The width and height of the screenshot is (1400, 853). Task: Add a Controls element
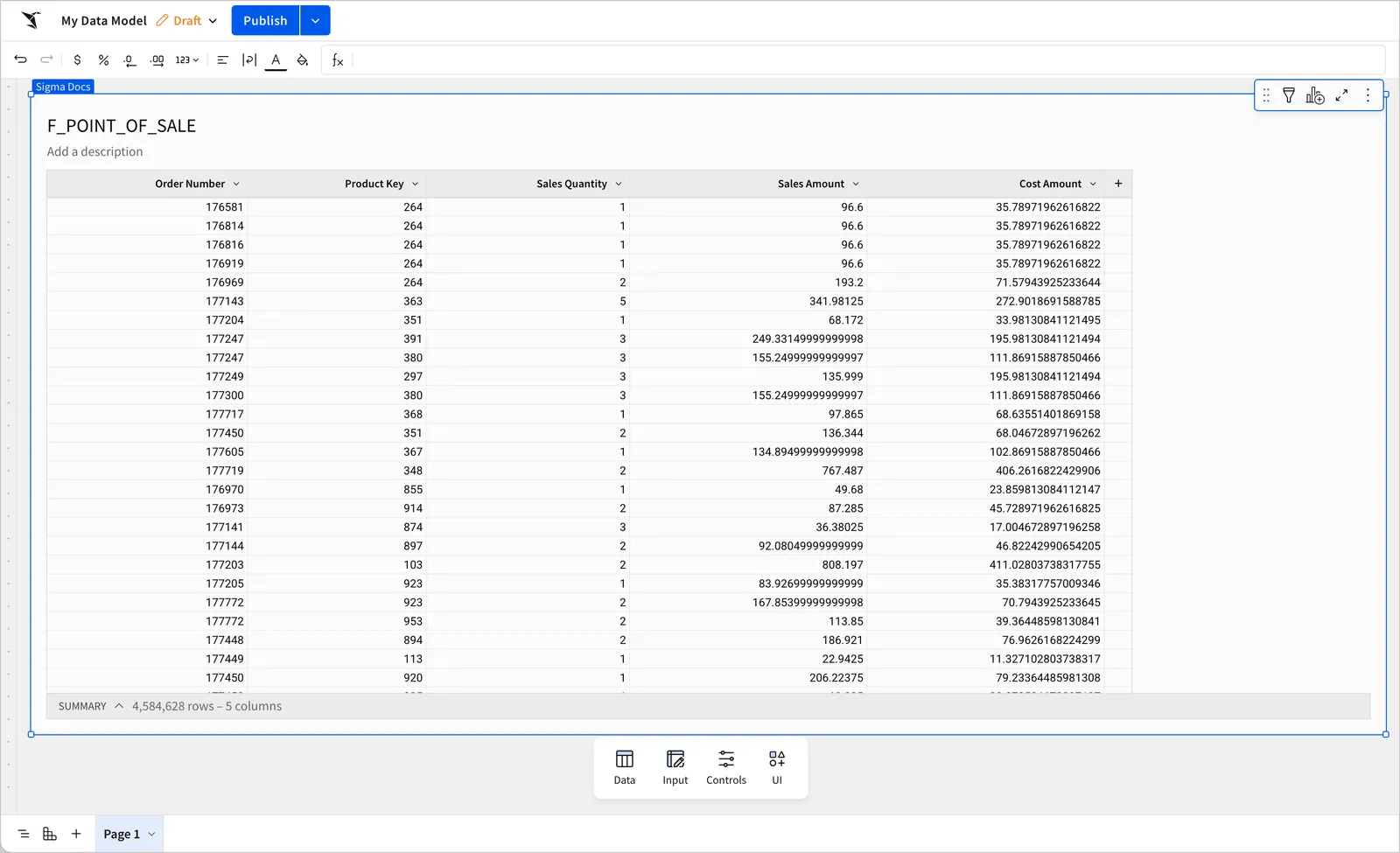(726, 767)
